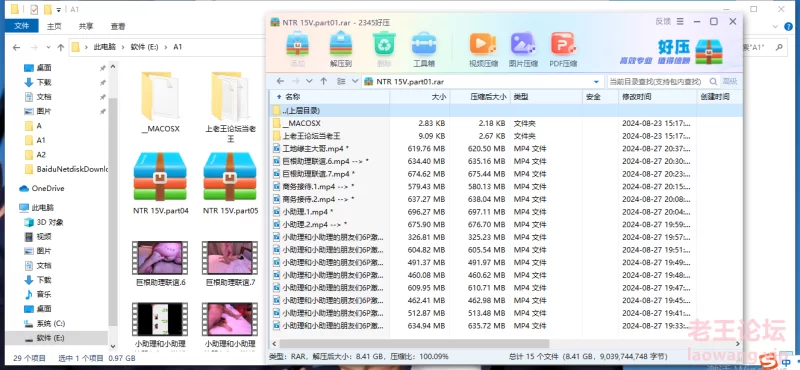Click up arrow in File Explorer
The width and height of the screenshot is (800, 370).
tap(61, 47)
